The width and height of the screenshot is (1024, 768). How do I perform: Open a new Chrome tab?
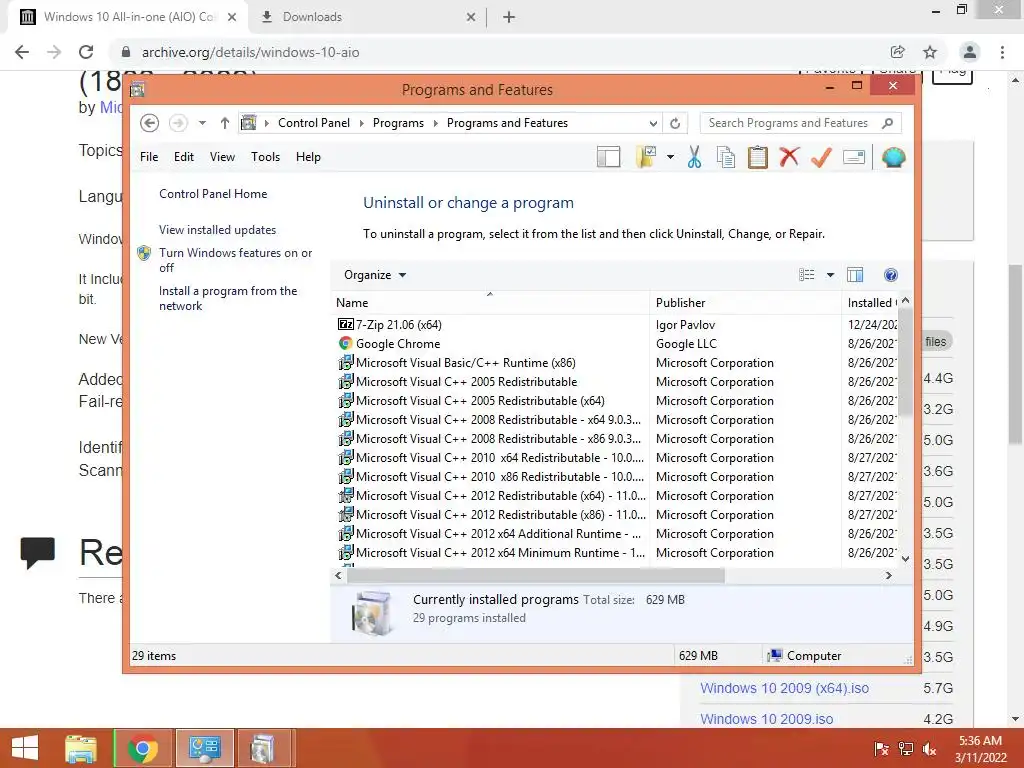point(509,17)
